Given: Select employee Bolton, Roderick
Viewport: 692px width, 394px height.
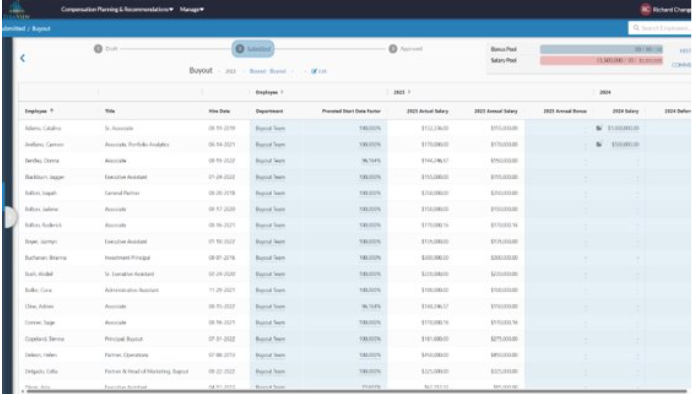Looking at the screenshot, I should [x=43, y=225].
